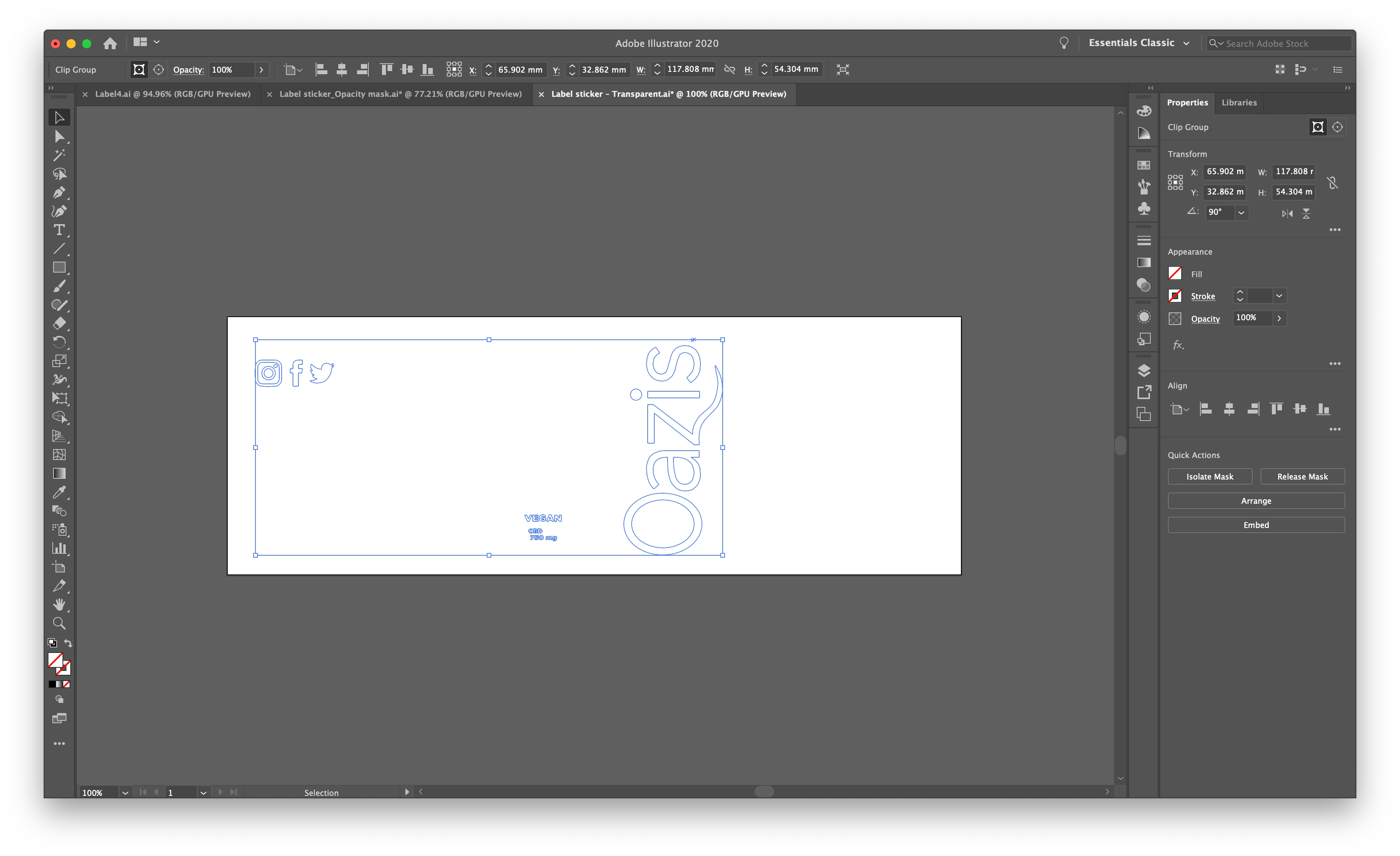The width and height of the screenshot is (1400, 856).
Task: Select the Eyedropper tool
Action: 59,492
